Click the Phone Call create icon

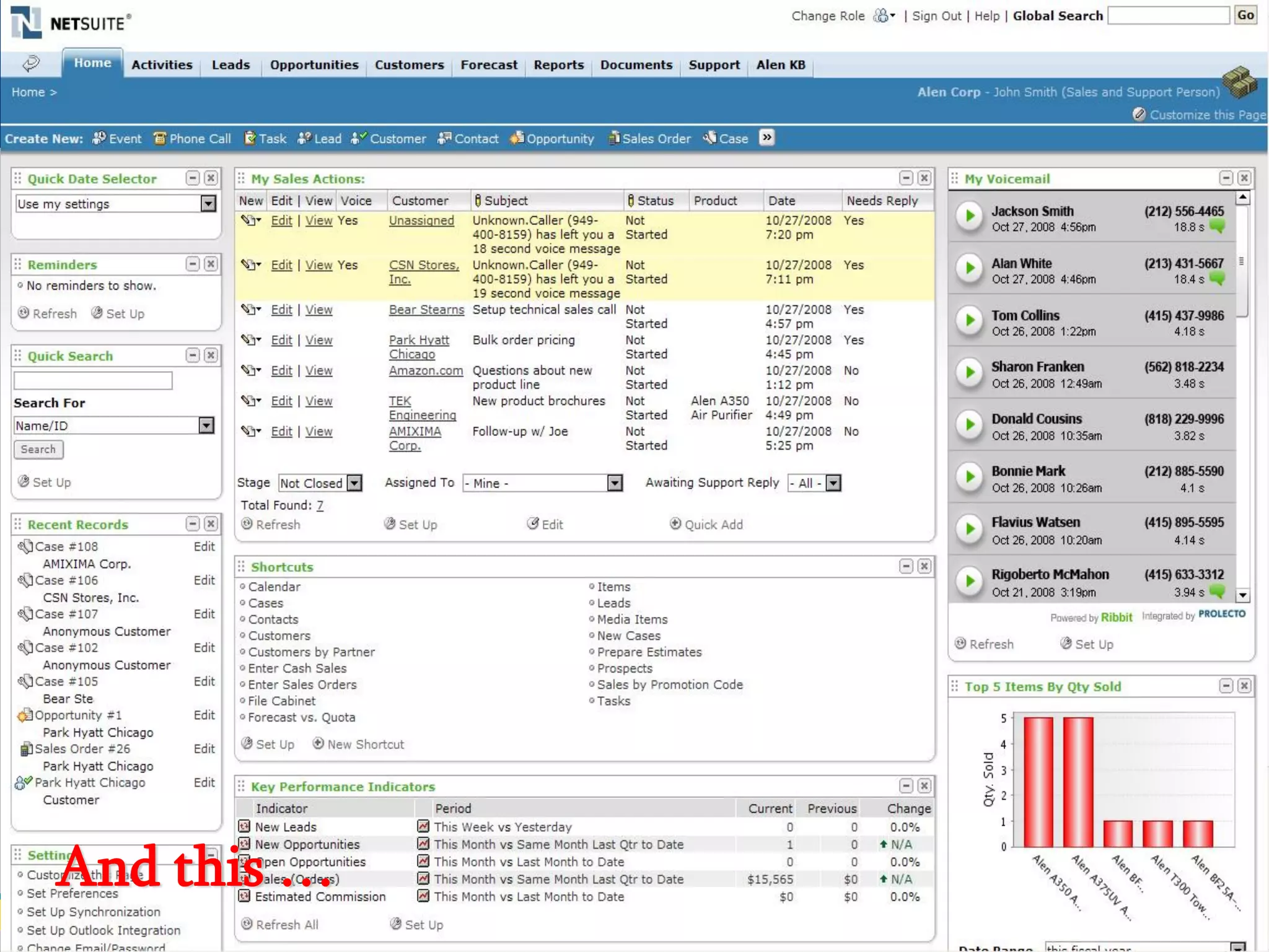(159, 138)
